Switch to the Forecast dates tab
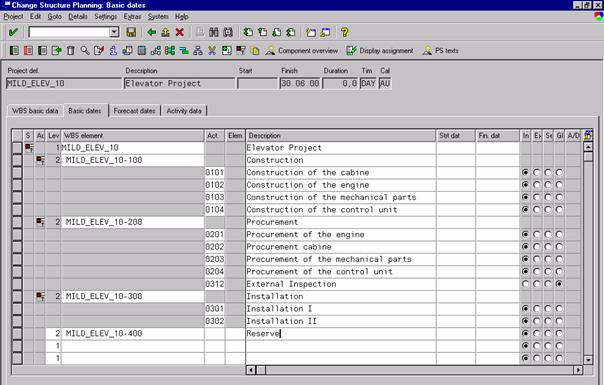Screen dimensions: 604x385 (134, 111)
